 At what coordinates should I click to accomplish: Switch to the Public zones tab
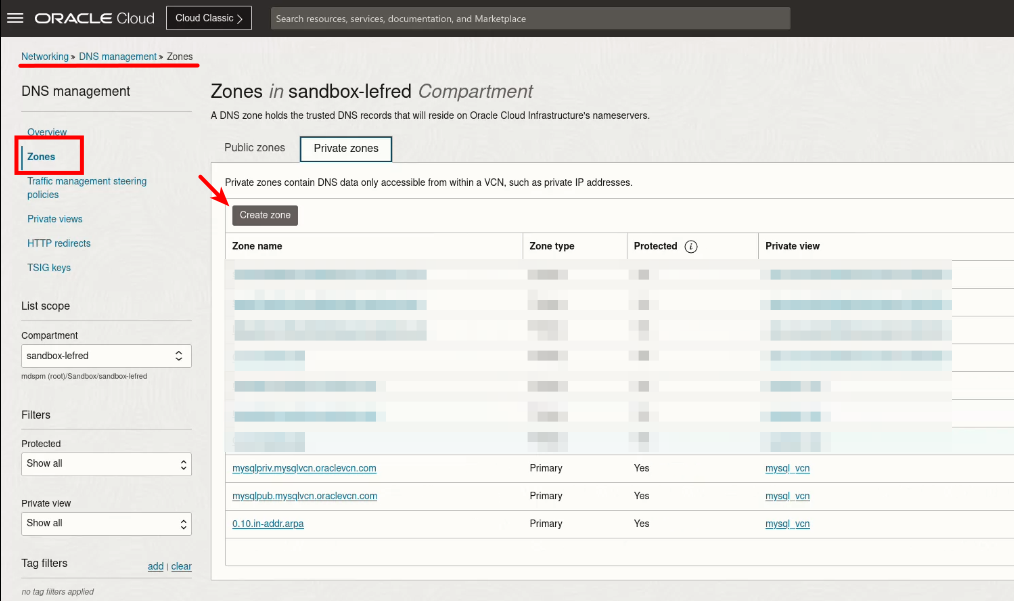254,147
